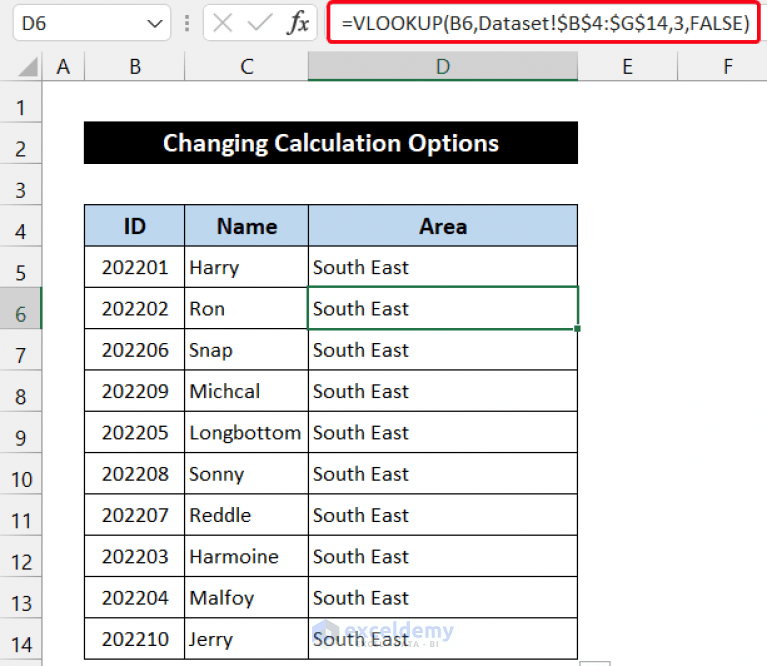Open the Name Box dropdown arrow

[x=155, y=23]
